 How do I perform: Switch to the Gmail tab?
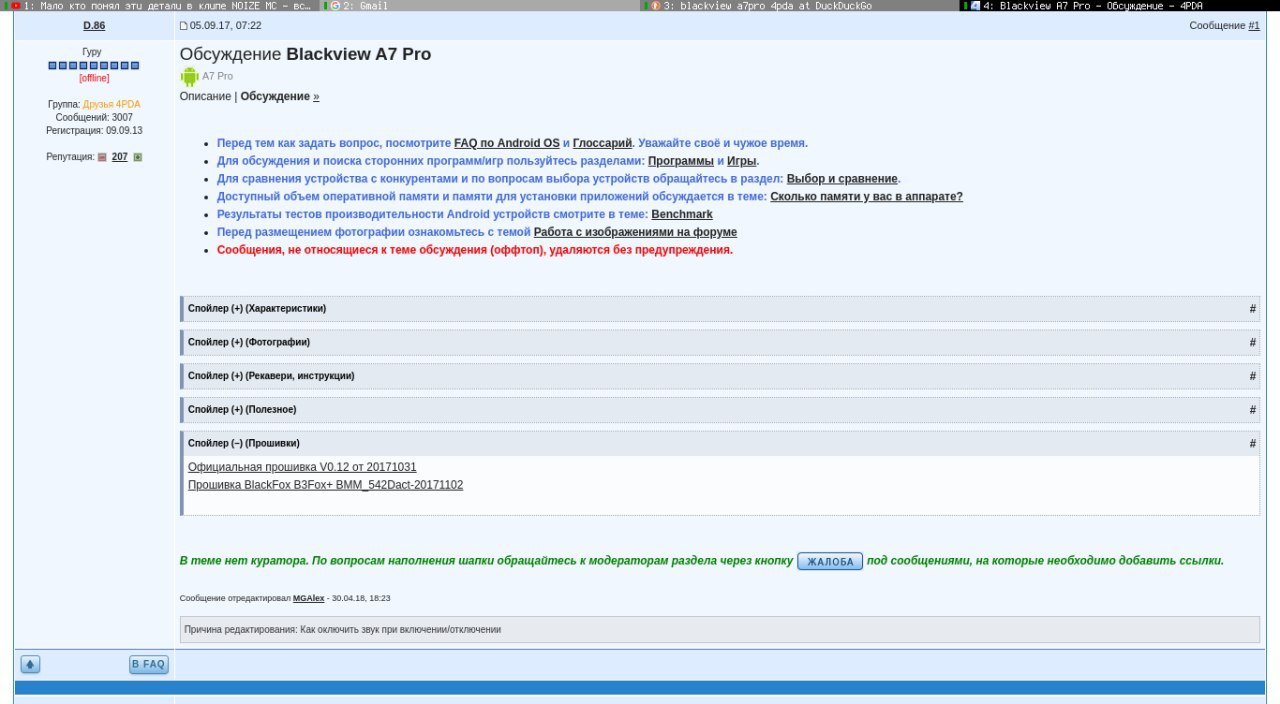coord(480,5)
